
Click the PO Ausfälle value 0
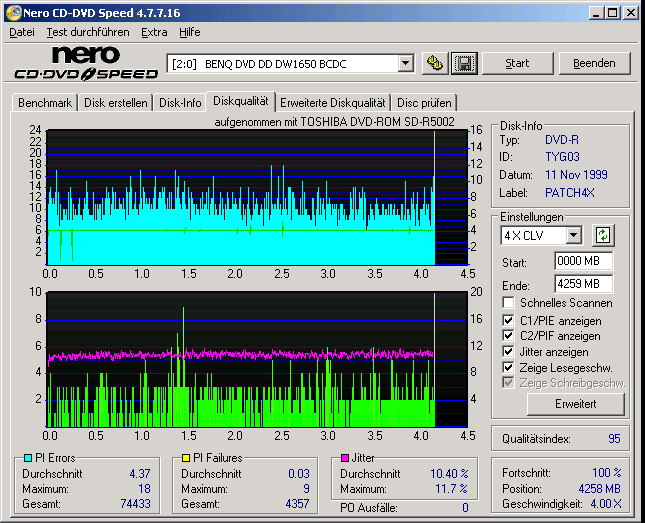click(465, 508)
